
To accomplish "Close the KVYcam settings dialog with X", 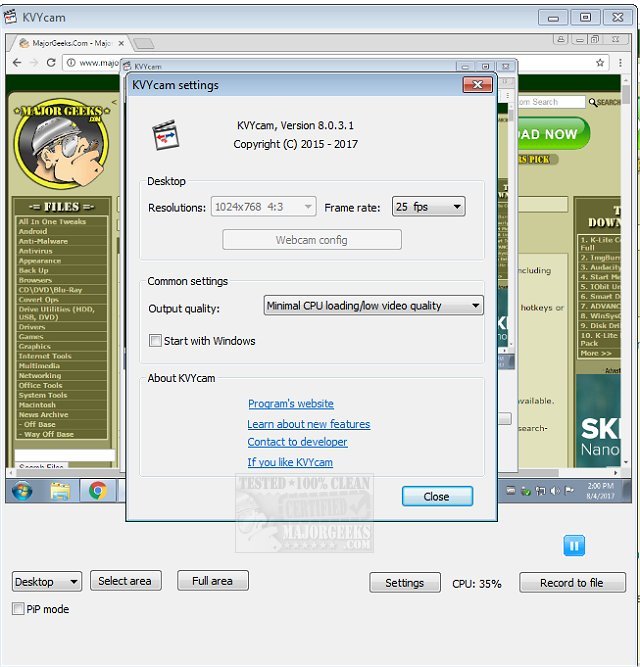I will (478, 85).
